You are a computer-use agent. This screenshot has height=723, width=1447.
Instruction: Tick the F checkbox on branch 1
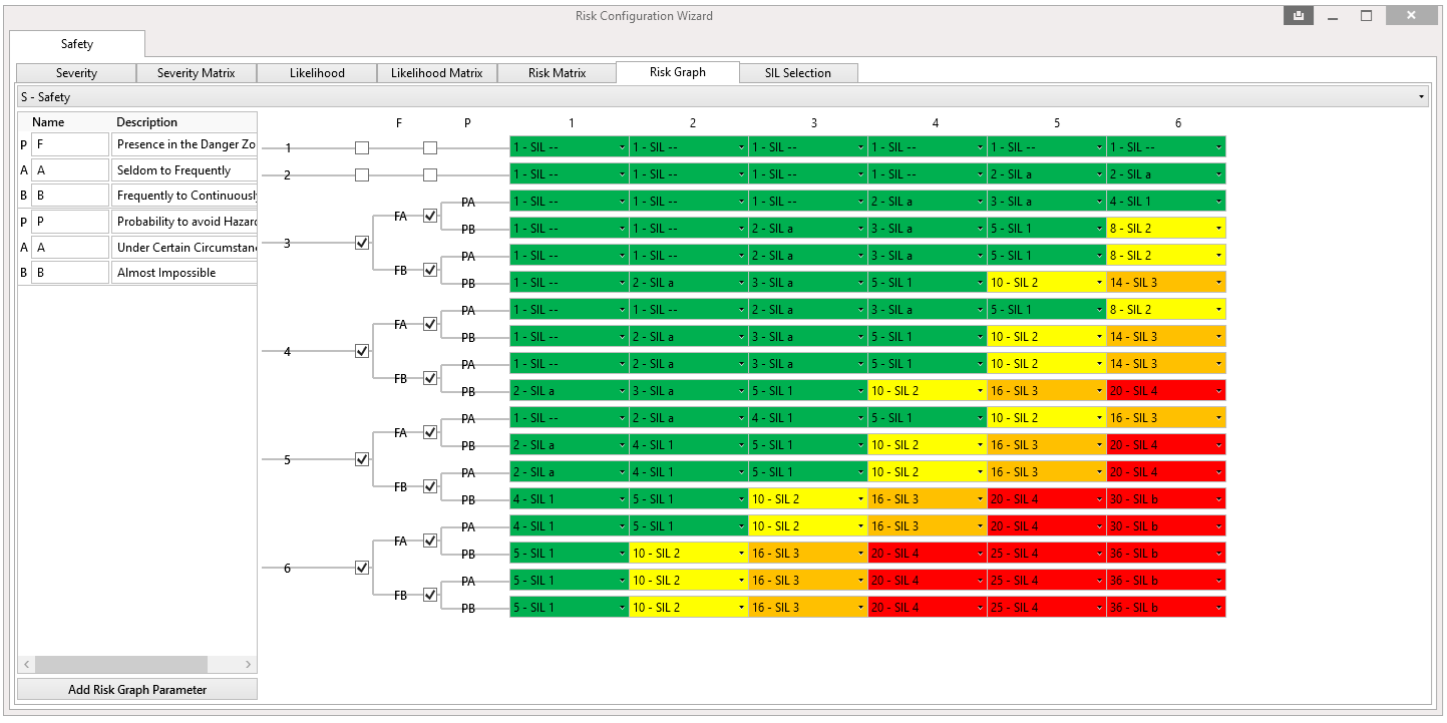pyautogui.click(x=362, y=148)
